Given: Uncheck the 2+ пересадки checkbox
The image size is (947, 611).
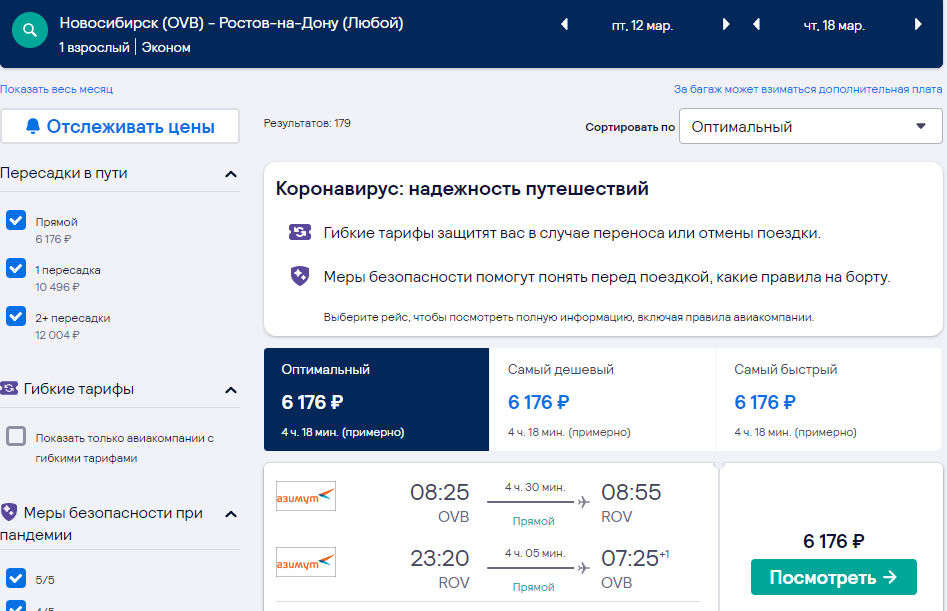Looking at the screenshot, I should click(x=16, y=316).
